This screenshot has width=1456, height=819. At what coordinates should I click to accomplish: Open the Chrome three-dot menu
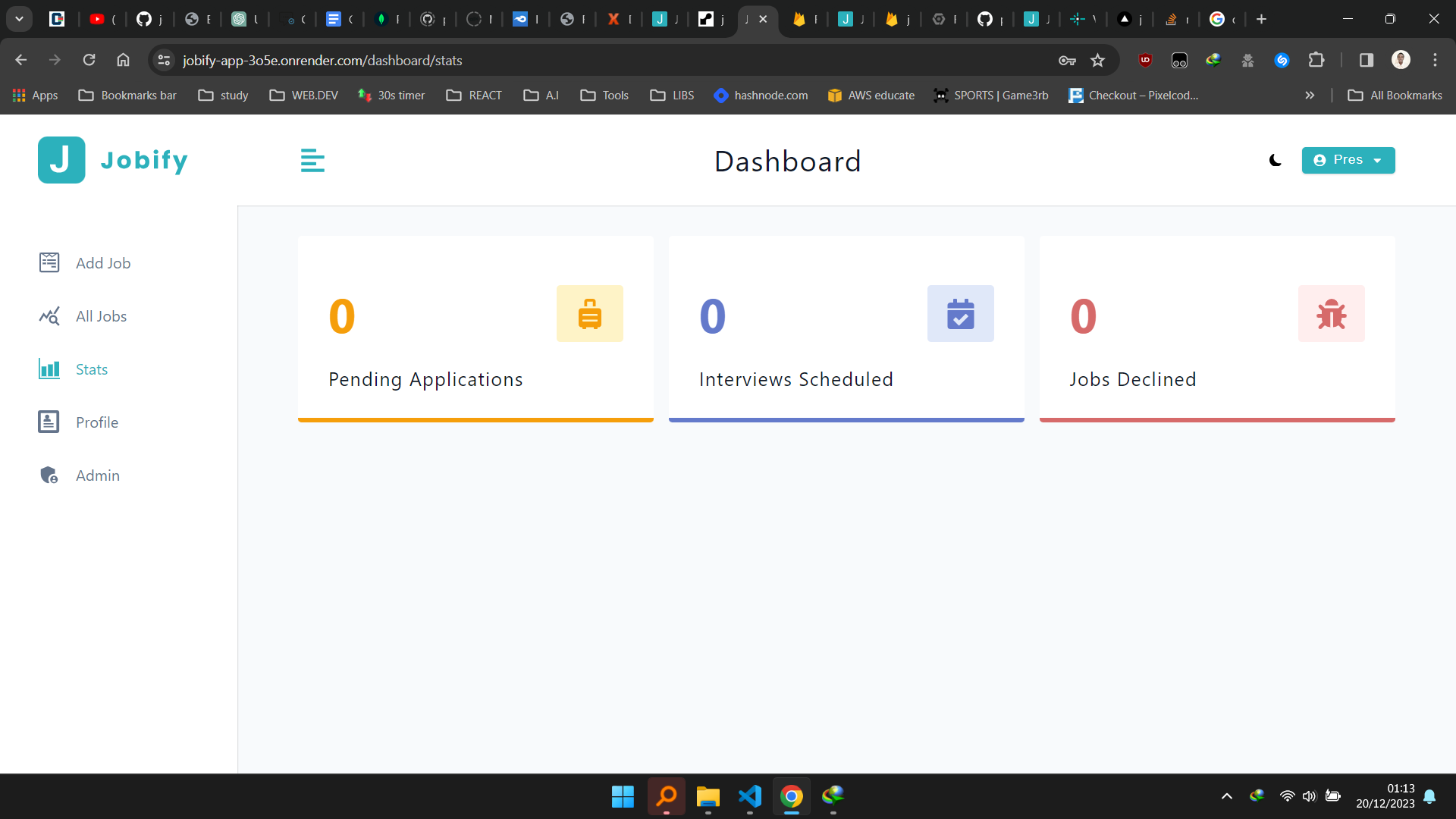point(1435,61)
